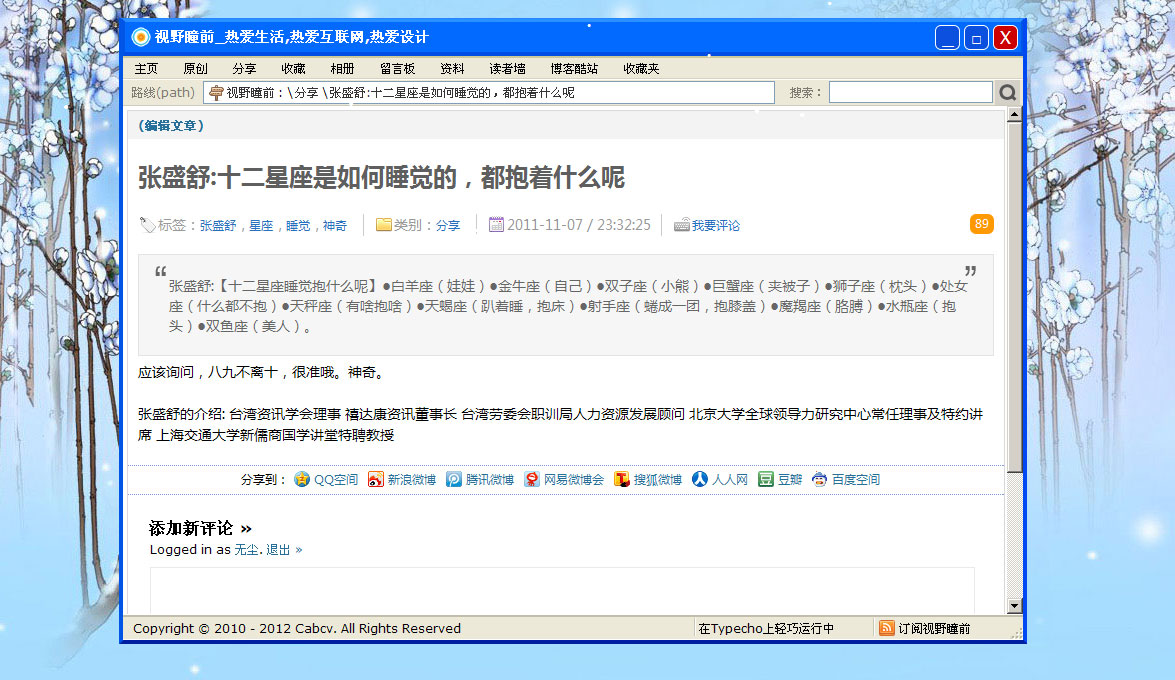This screenshot has width=1175, height=680.
Task: Share to 网易微博会 icon
Action: pos(532,480)
